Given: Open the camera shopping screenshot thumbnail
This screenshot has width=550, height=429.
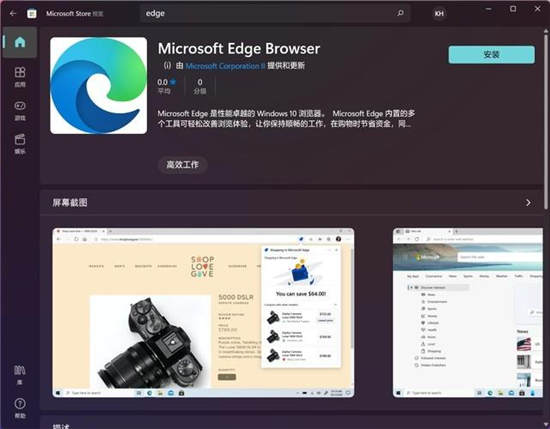Looking at the screenshot, I should coord(203,313).
